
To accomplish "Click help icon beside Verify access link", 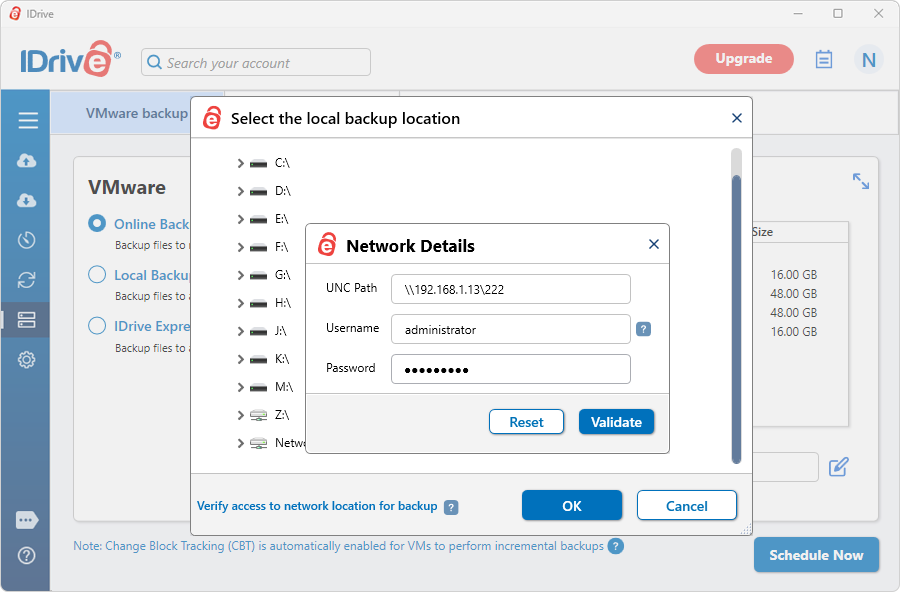I will (451, 507).
